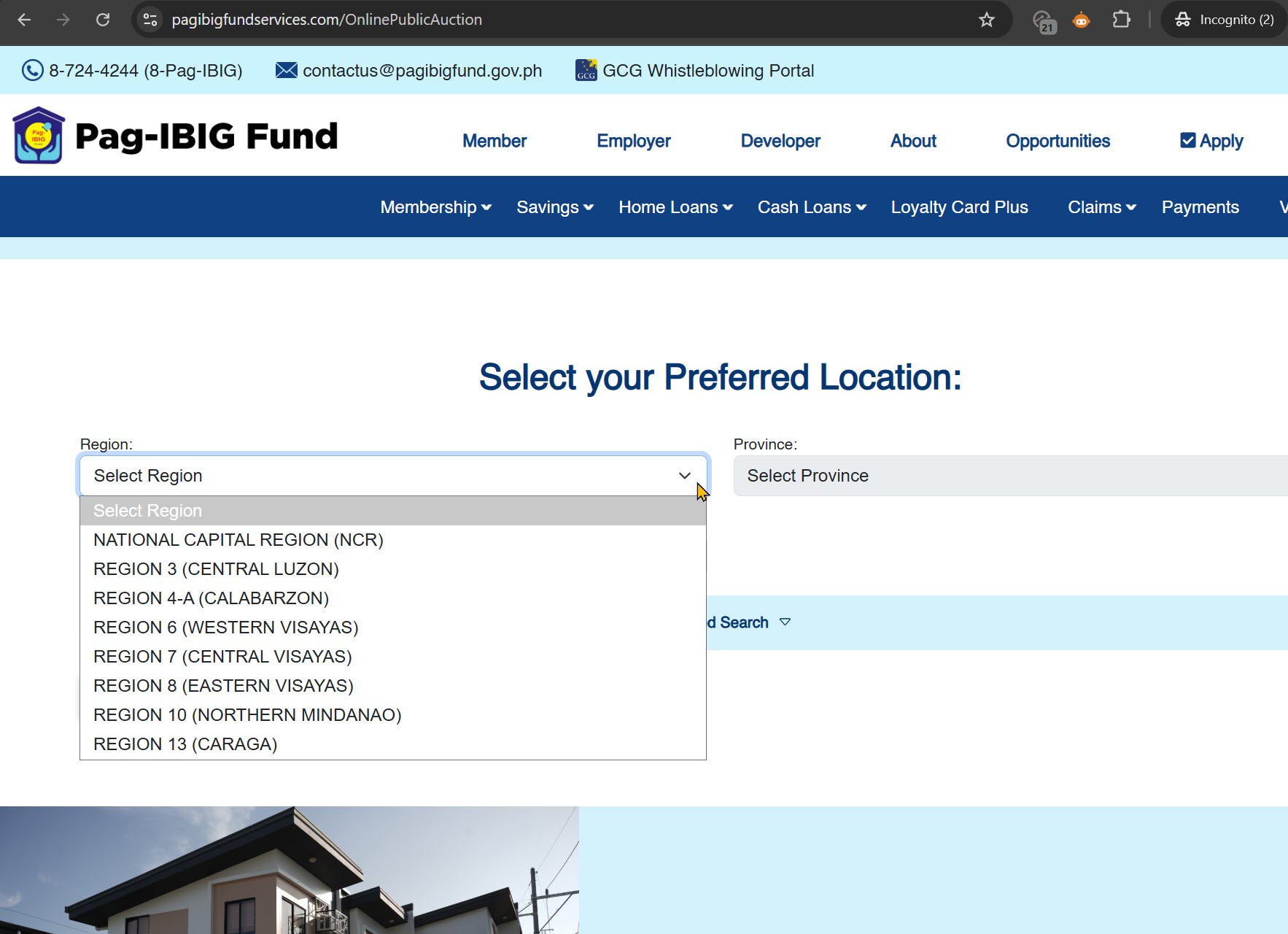Image resolution: width=1288 pixels, height=934 pixels.
Task: Click the phone icon in the header
Action: pos(32,70)
